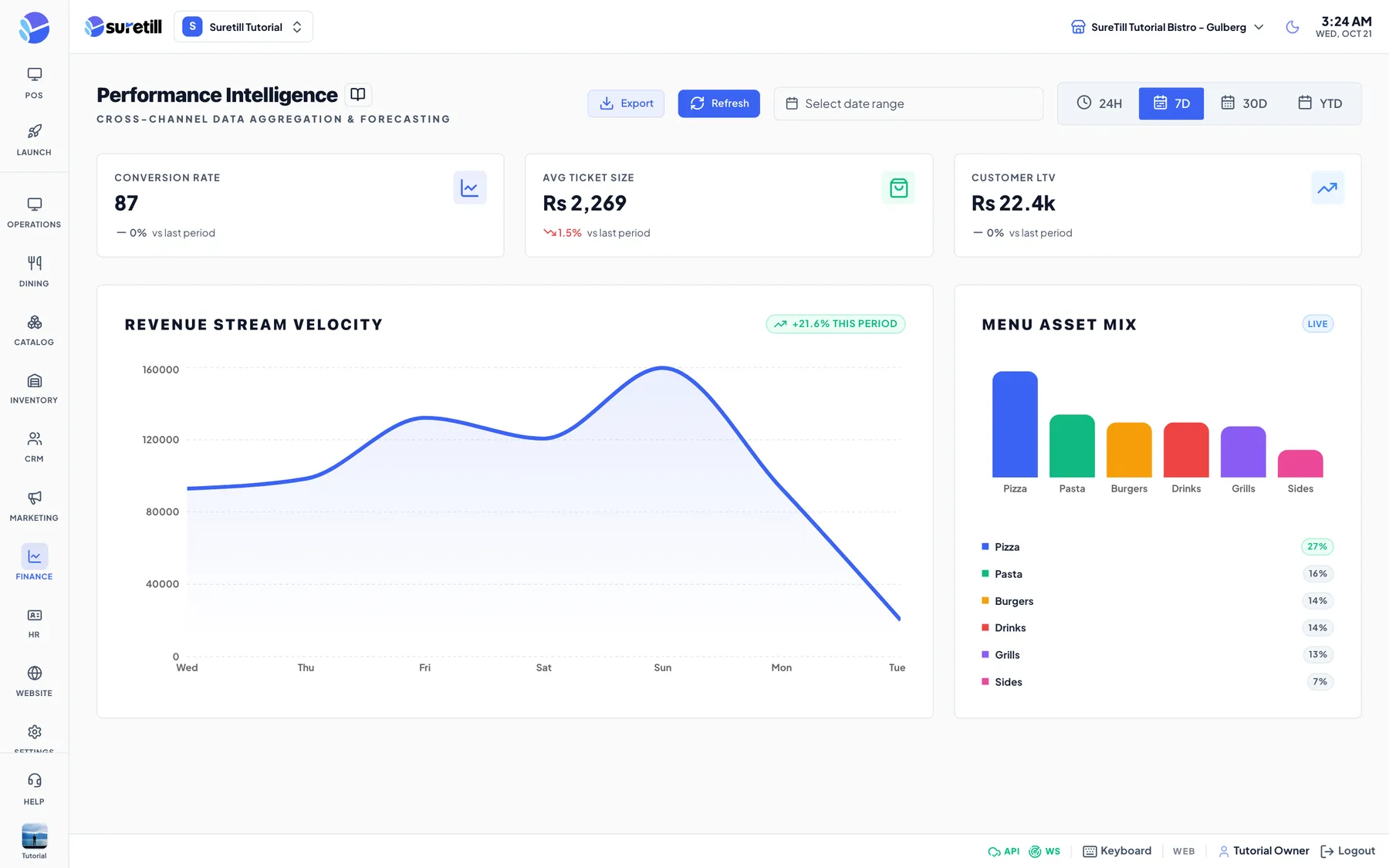Click the Avg Ticket Size bag icon

coord(898,187)
